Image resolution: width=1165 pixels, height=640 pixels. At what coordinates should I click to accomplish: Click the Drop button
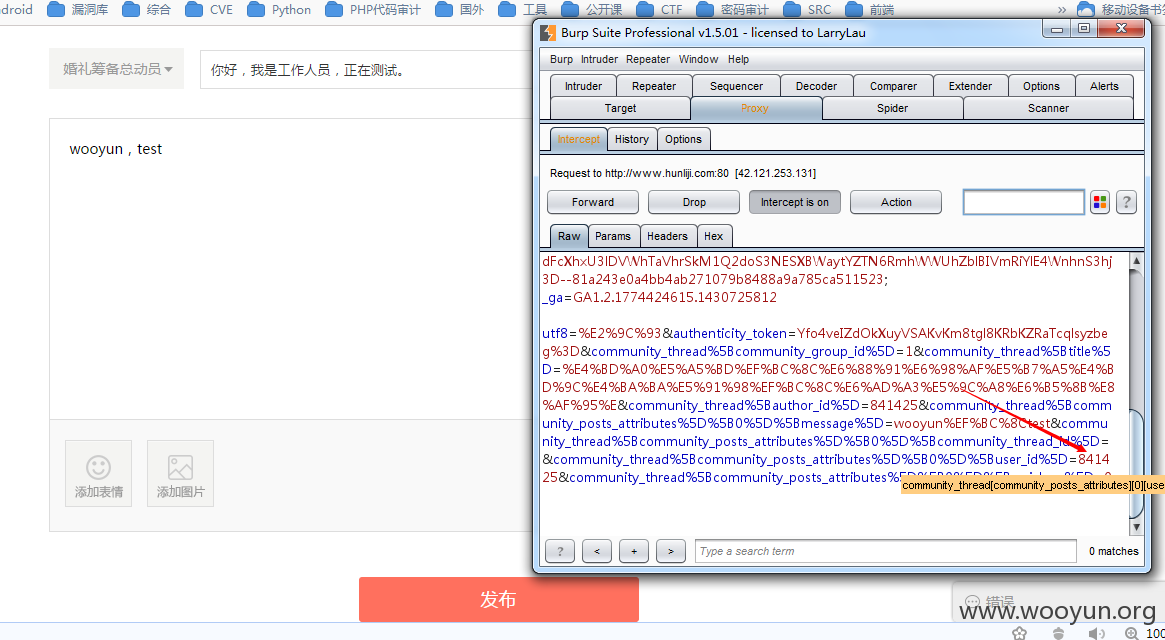(694, 202)
